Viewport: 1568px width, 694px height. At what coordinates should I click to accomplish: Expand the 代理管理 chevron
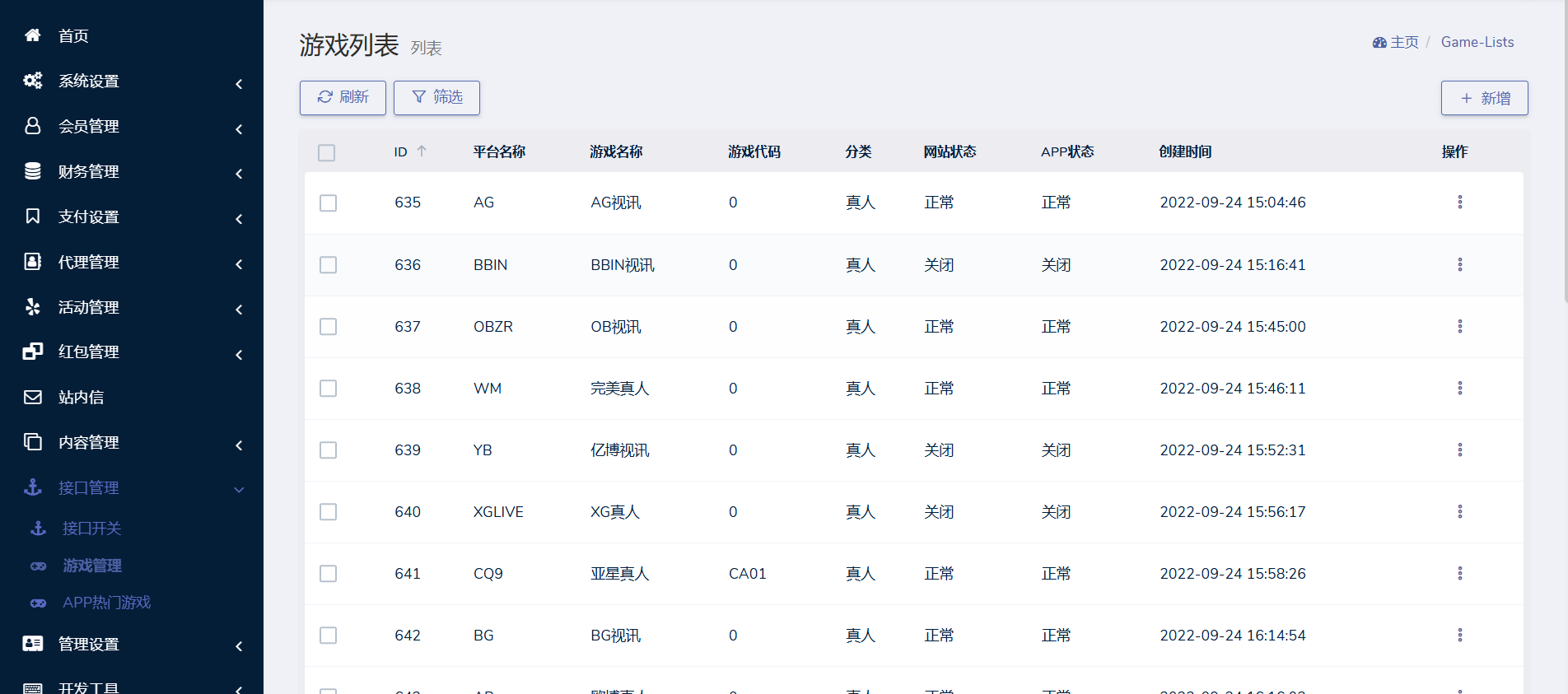[x=239, y=264]
